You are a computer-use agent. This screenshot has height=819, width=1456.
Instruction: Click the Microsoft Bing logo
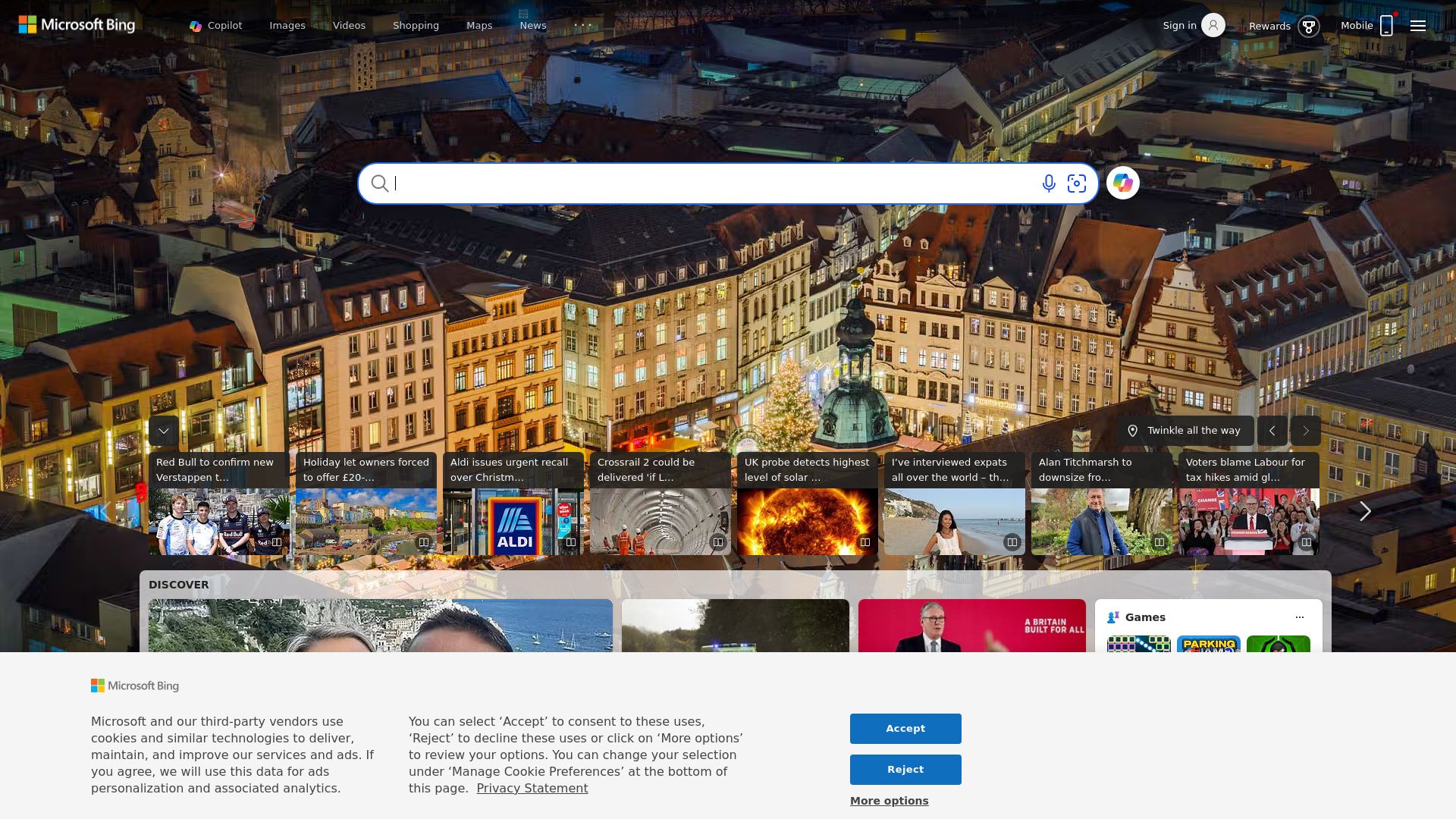tap(76, 24)
